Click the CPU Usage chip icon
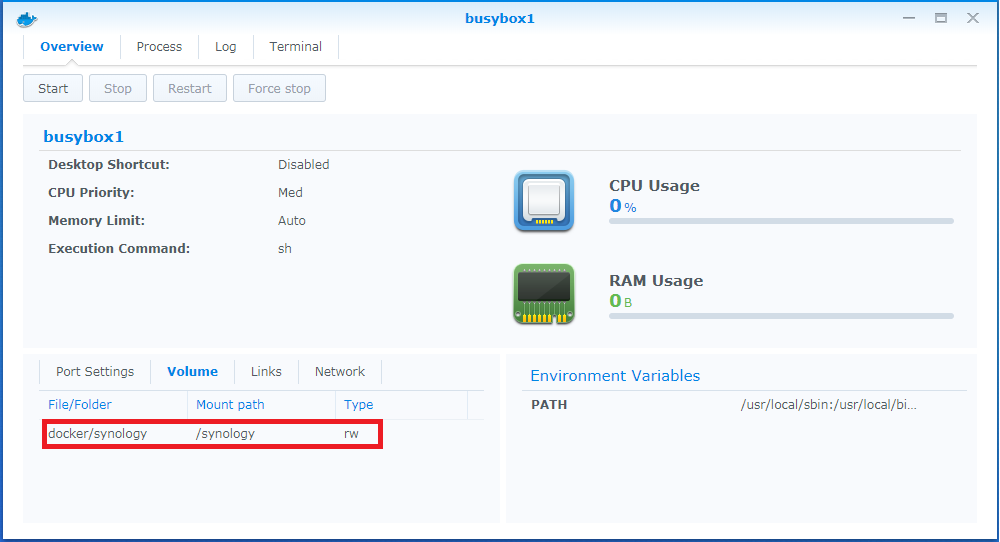The width and height of the screenshot is (1000, 542). [544, 201]
